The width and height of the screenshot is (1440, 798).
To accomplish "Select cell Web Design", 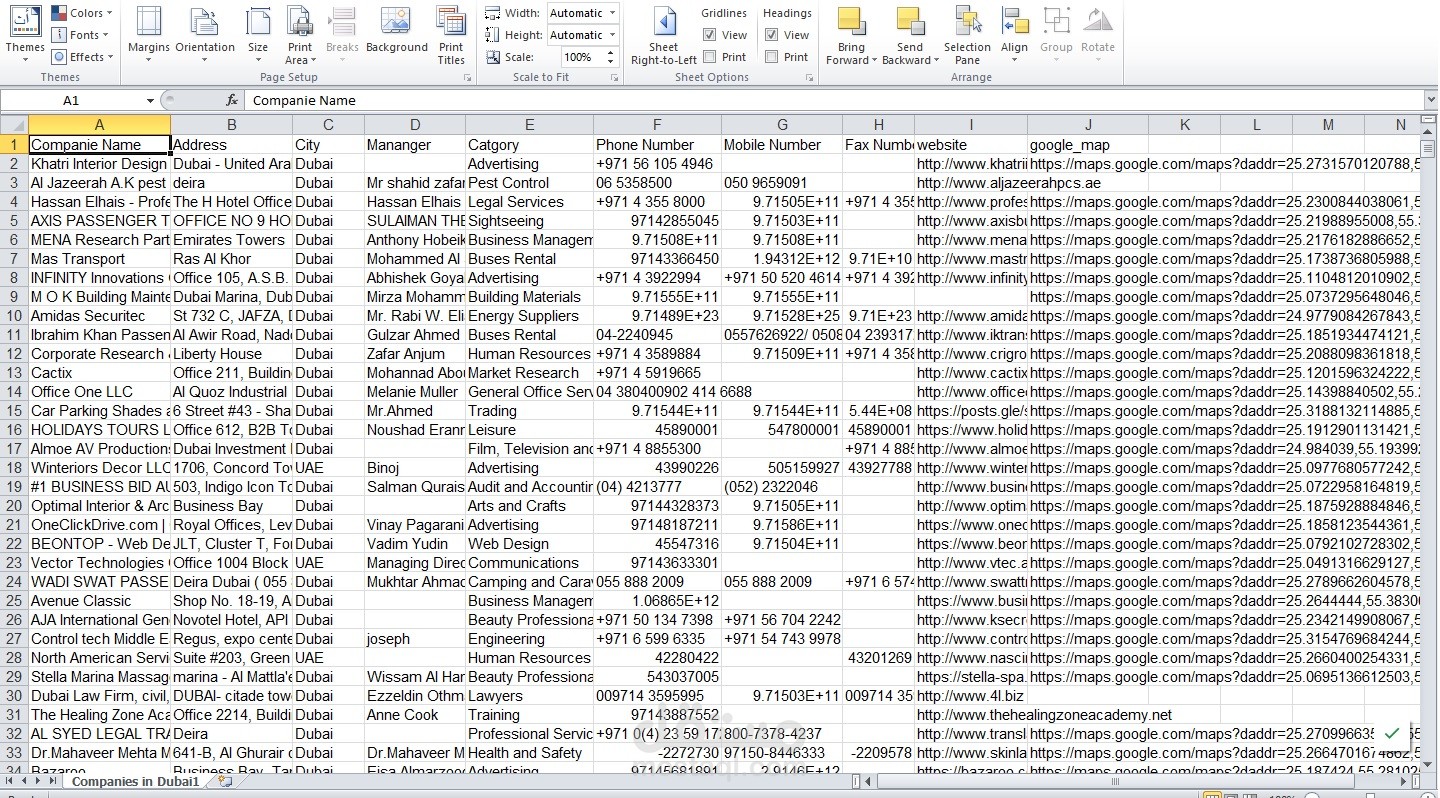I will [530, 544].
